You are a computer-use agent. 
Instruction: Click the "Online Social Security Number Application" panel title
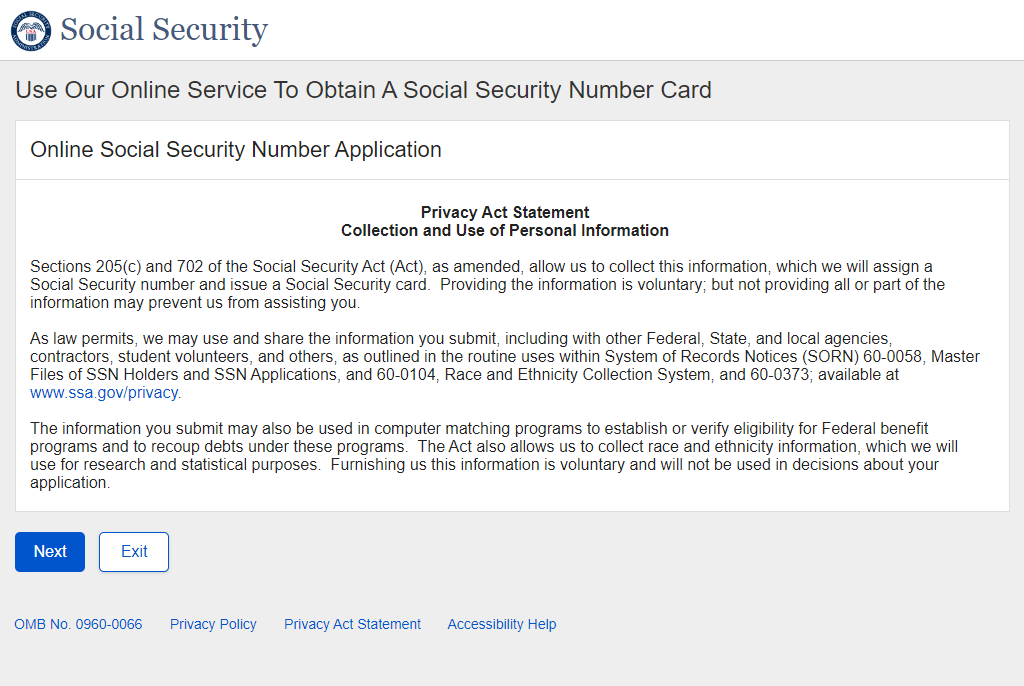click(x=236, y=150)
